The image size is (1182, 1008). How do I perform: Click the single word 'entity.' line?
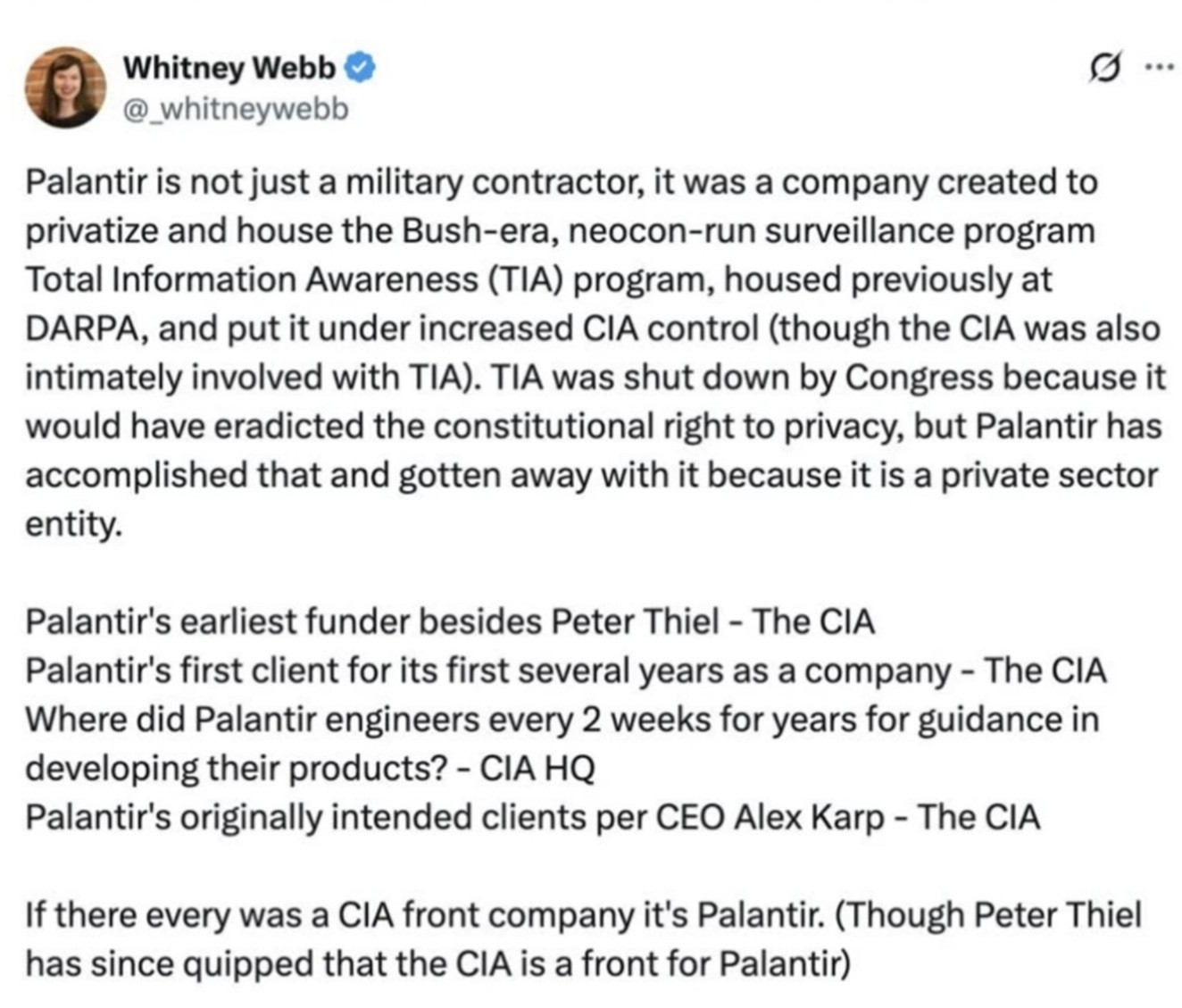(72, 524)
